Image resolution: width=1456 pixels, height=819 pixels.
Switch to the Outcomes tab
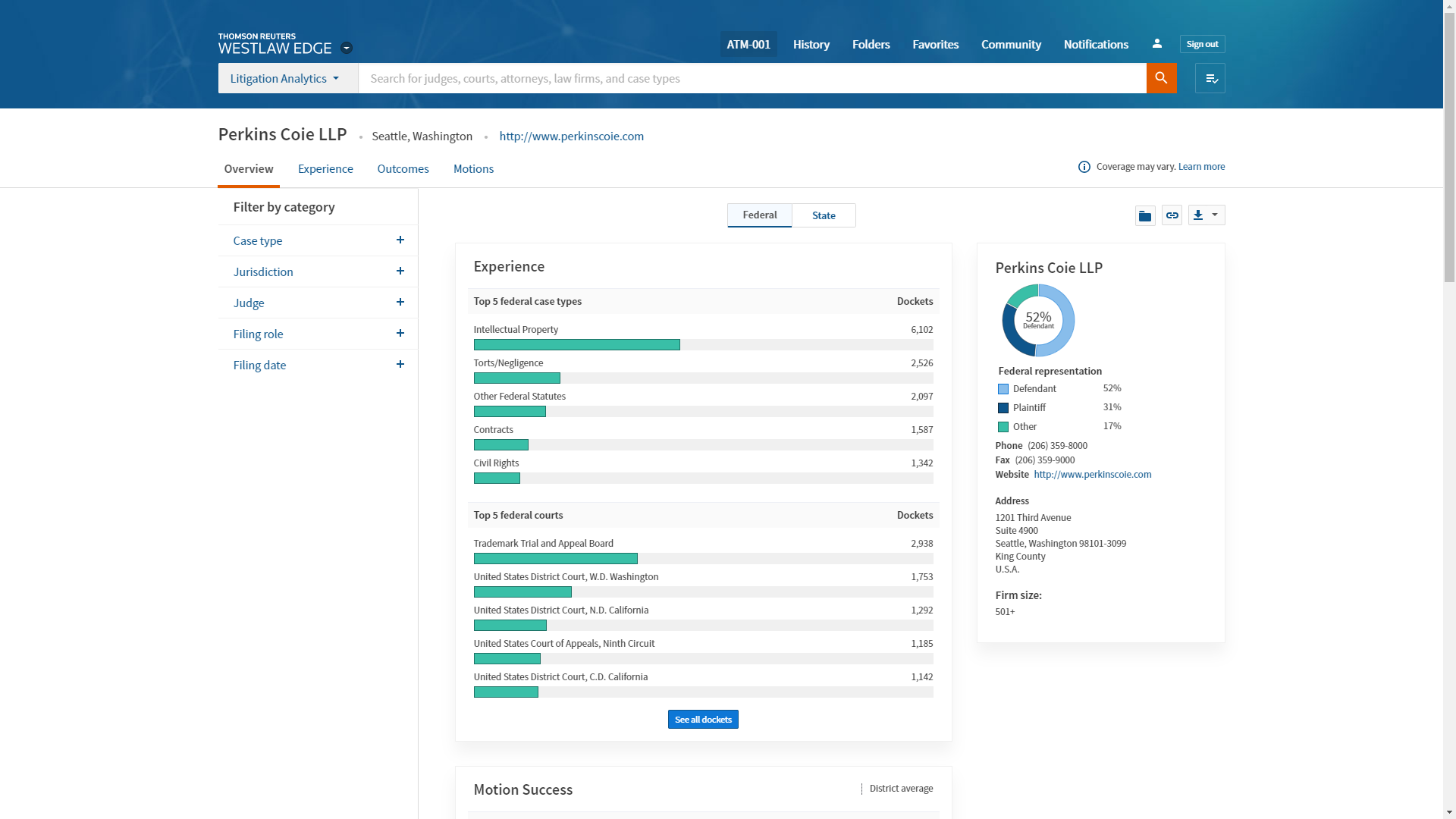tap(403, 168)
